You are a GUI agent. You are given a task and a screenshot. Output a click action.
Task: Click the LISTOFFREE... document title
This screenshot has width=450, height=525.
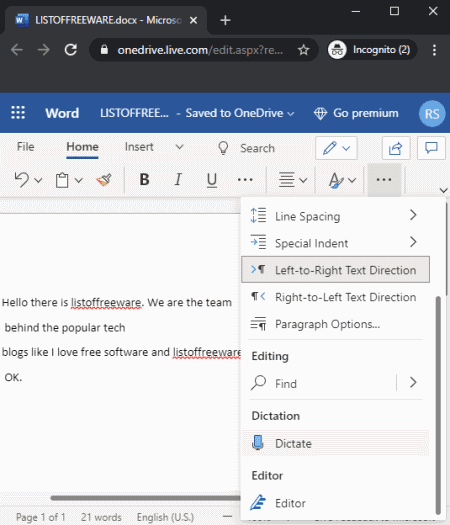(x=134, y=113)
